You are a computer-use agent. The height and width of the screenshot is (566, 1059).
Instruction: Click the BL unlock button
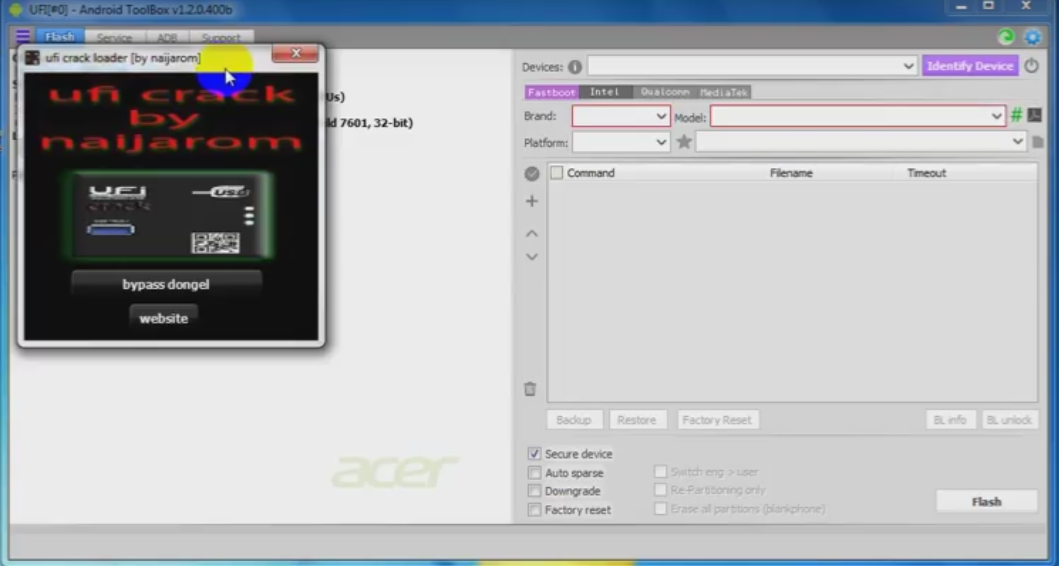[x=1009, y=419]
